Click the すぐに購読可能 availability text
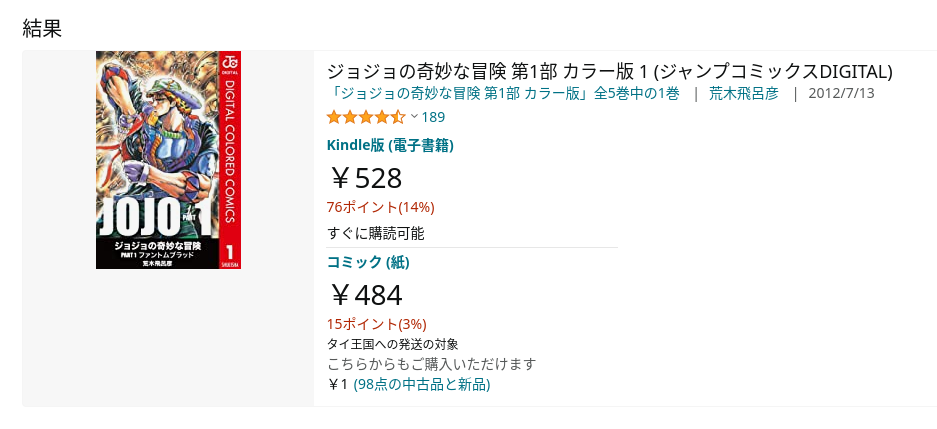937x429 pixels. [376, 234]
